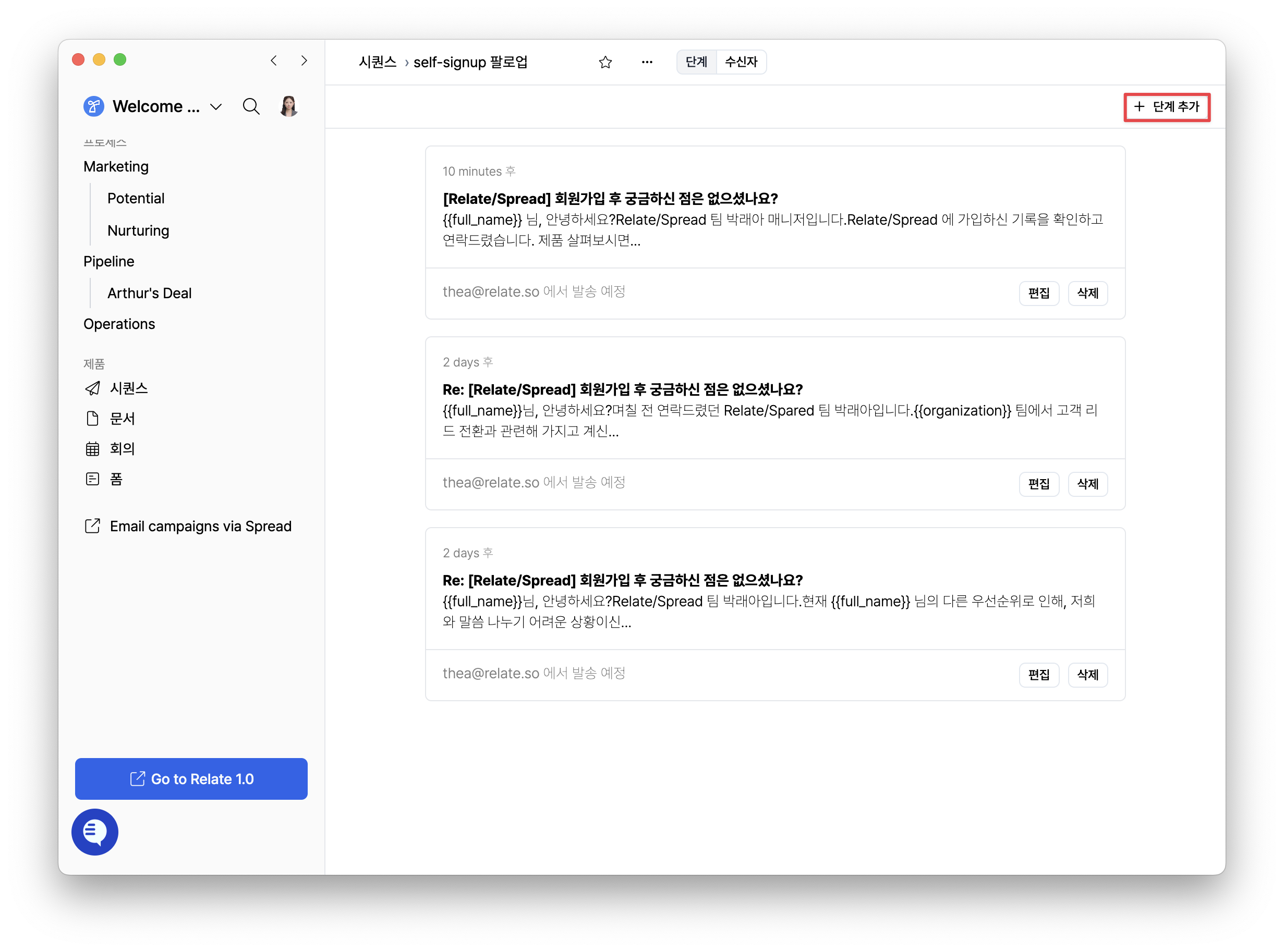
Task: Click the 단계 추가 button
Action: (x=1167, y=106)
